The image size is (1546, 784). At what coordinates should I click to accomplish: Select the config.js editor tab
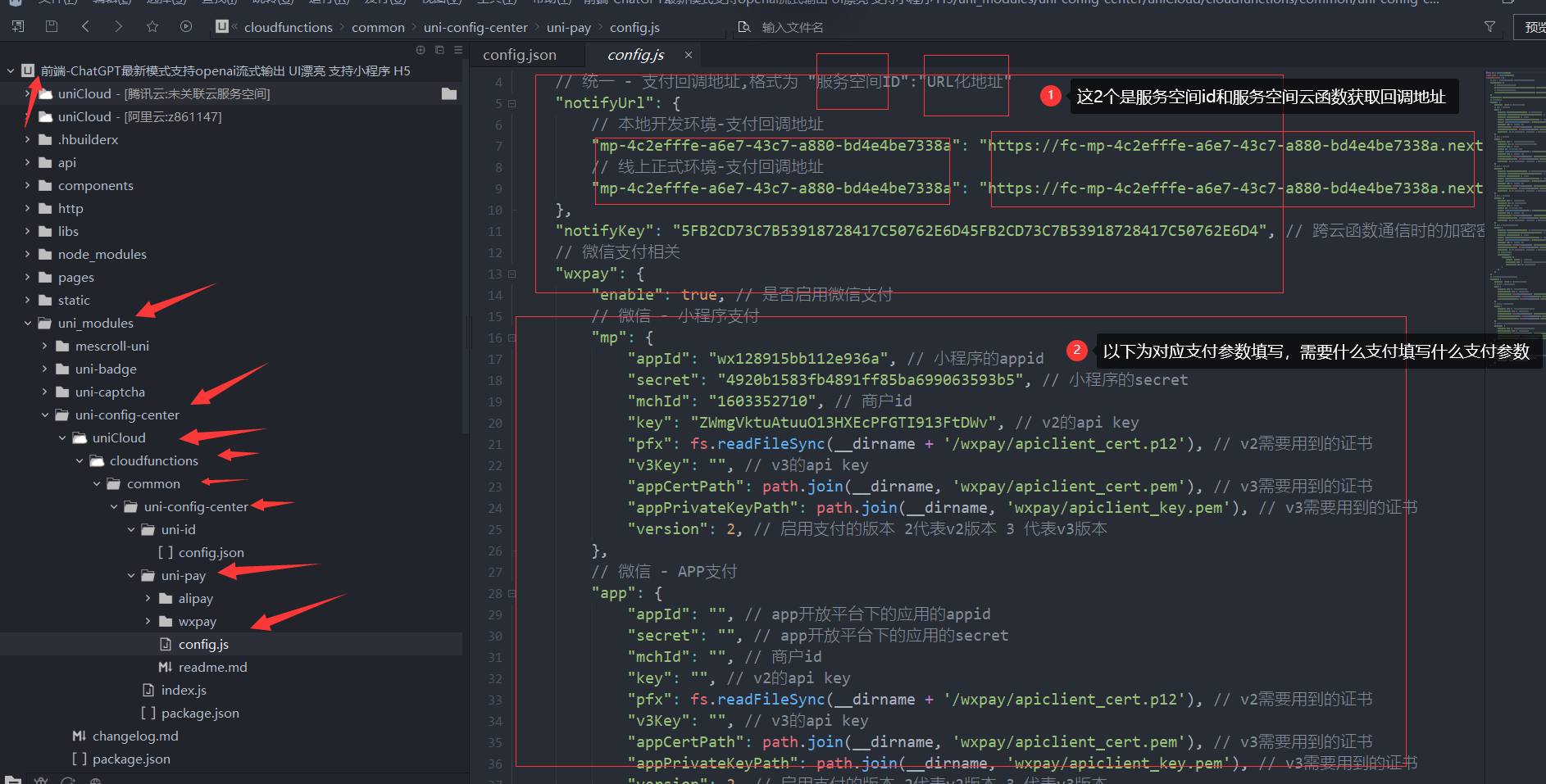point(635,55)
